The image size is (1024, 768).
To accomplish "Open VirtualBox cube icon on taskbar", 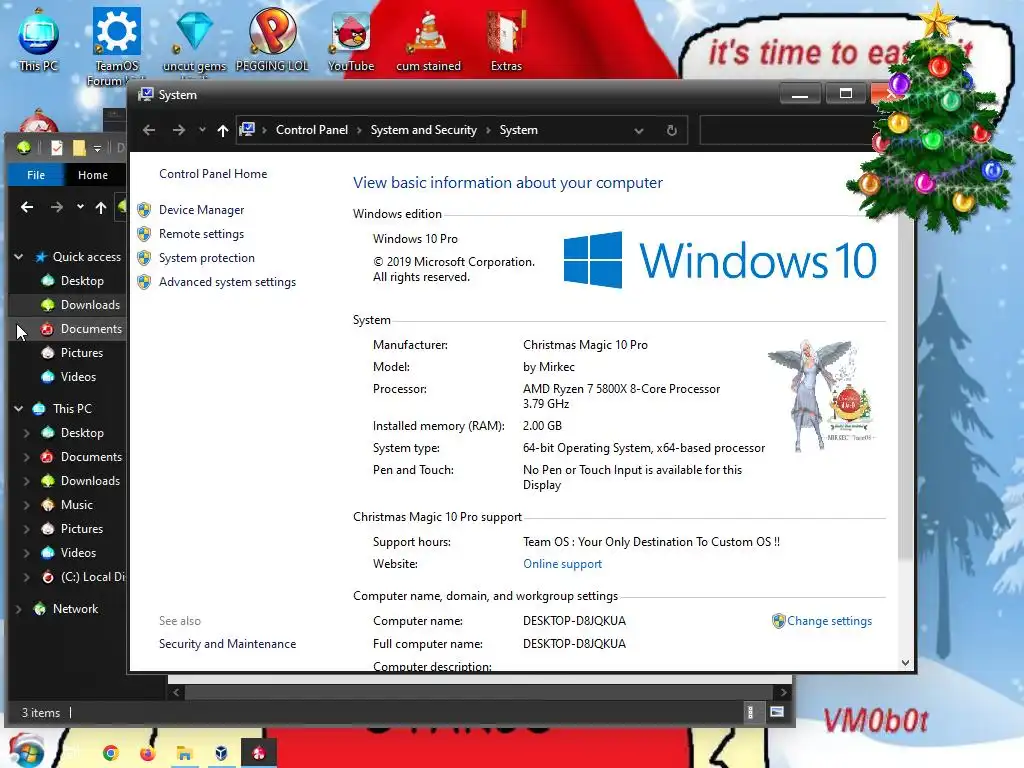I will pyautogui.click(x=221, y=753).
